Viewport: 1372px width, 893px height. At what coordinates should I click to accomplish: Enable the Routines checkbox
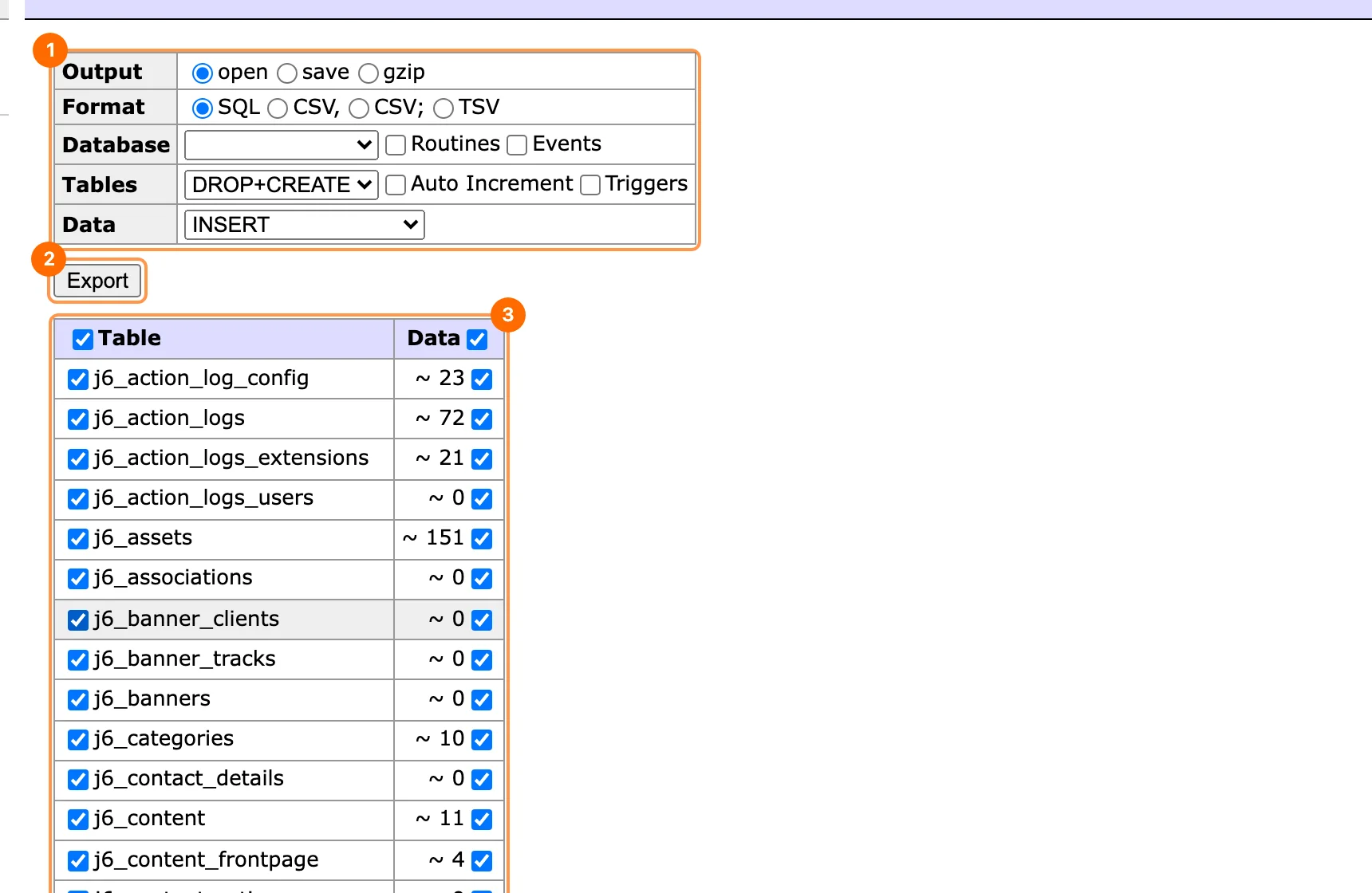[x=396, y=145]
